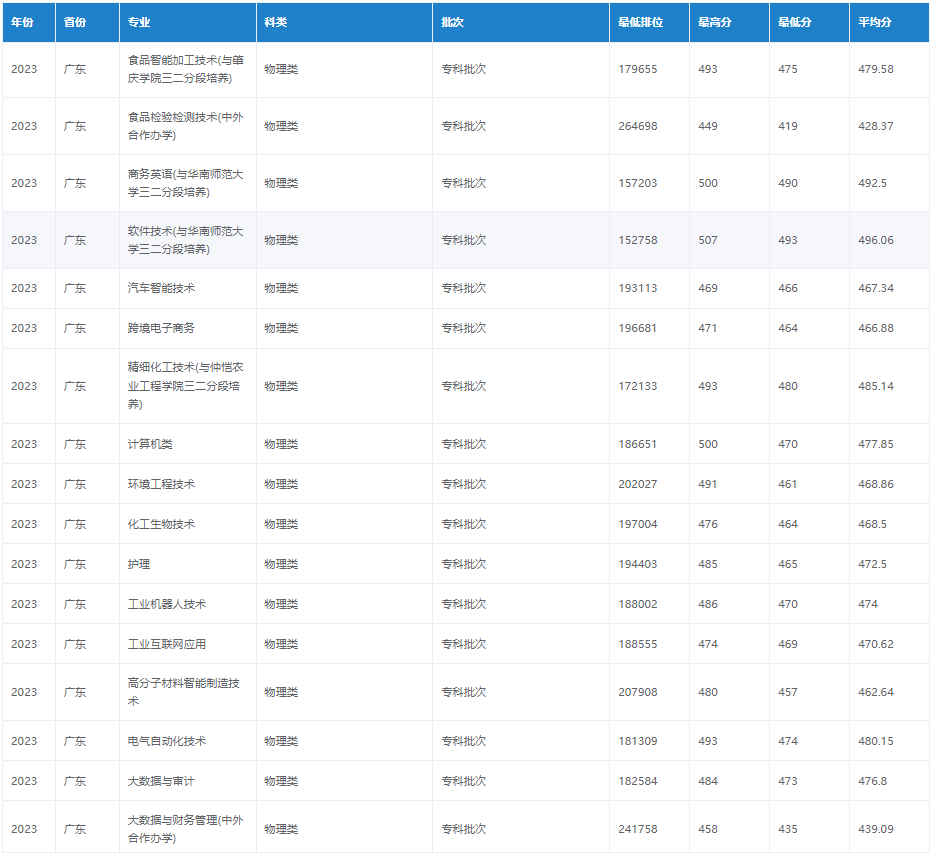Click minimum rank value 194403
The height and width of the screenshot is (856, 934).
click(x=637, y=564)
